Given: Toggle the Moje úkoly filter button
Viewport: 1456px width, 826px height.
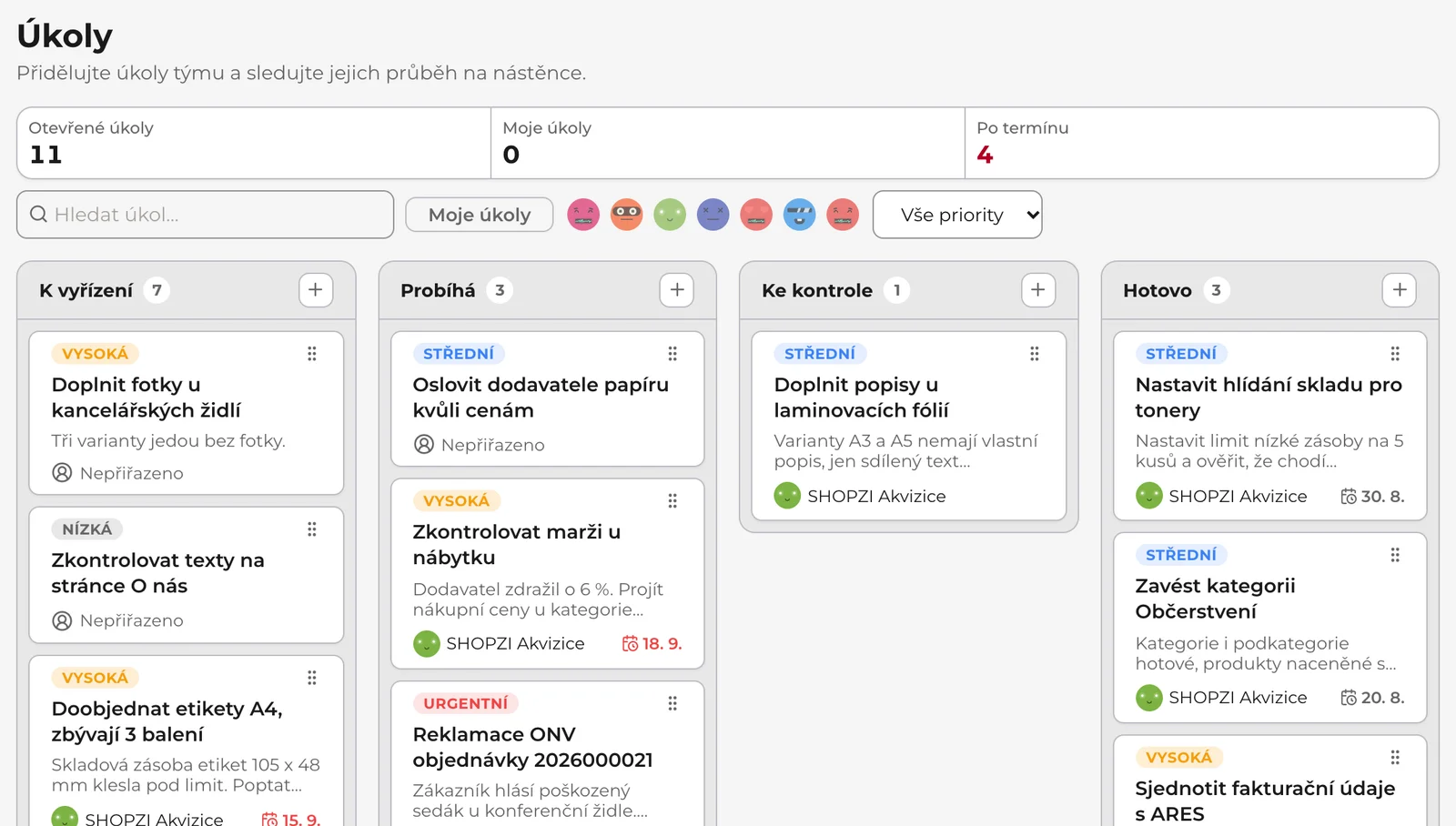Looking at the screenshot, I should pos(480,215).
